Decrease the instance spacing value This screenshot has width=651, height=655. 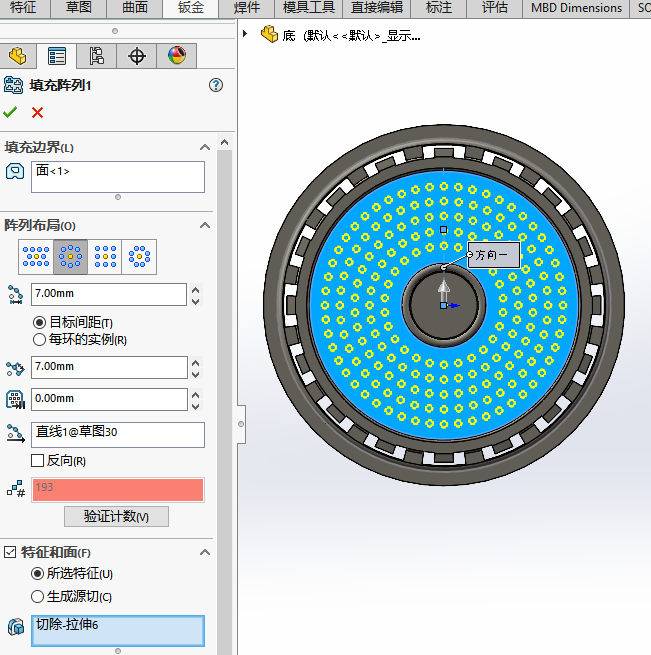click(x=196, y=374)
